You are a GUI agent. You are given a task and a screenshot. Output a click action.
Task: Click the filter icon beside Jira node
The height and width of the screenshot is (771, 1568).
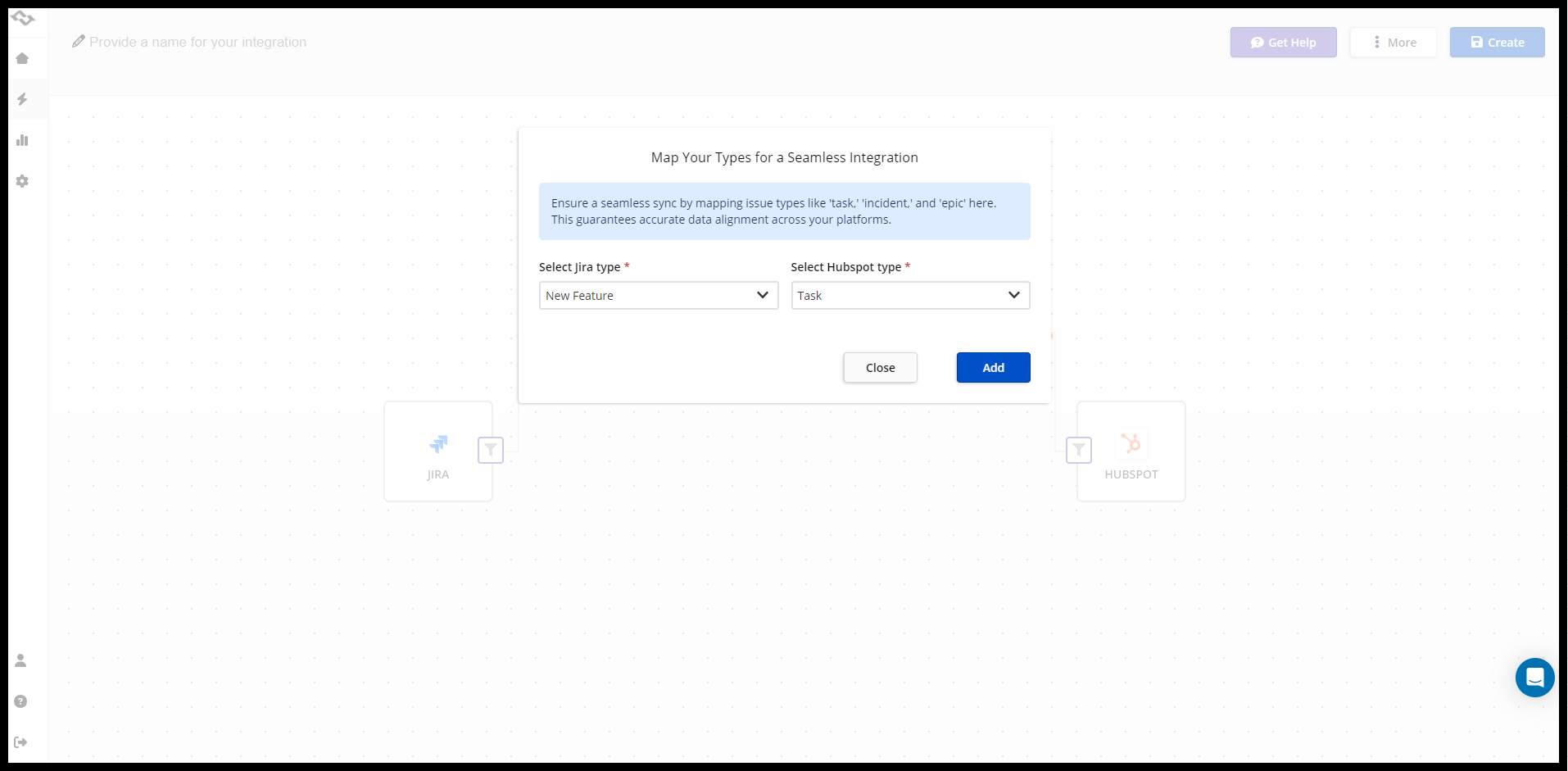(x=490, y=450)
